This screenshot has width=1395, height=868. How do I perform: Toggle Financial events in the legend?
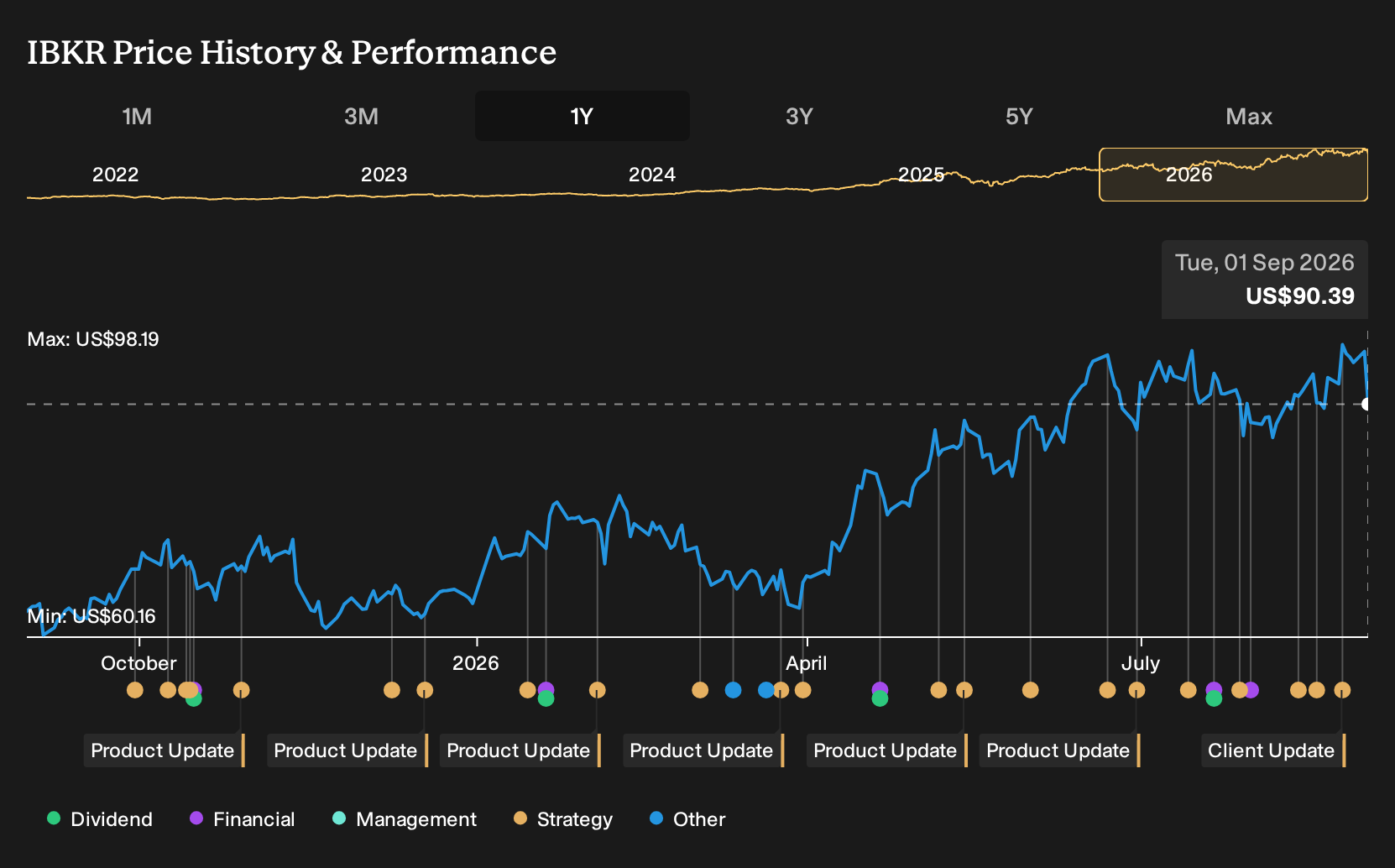point(242,819)
